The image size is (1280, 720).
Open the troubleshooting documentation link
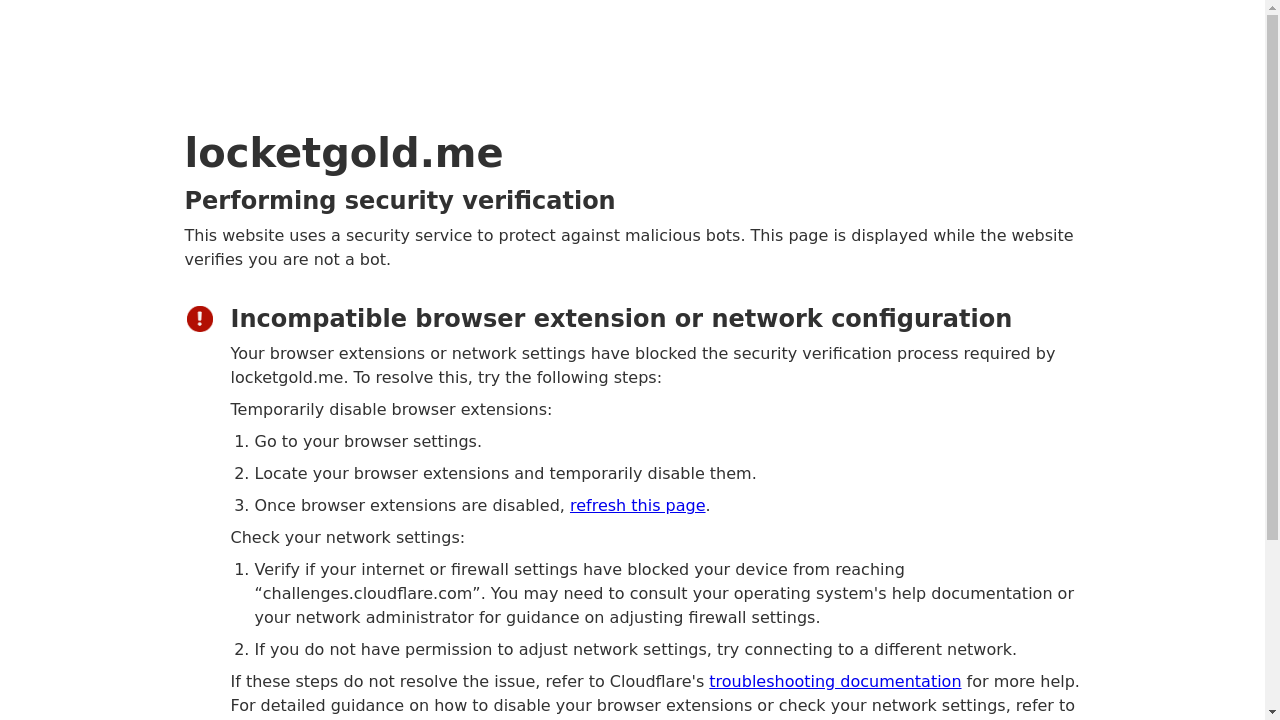tap(835, 682)
